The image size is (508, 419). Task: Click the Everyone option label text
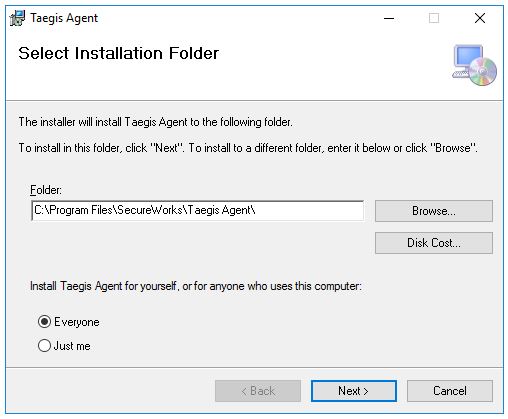pos(77,322)
